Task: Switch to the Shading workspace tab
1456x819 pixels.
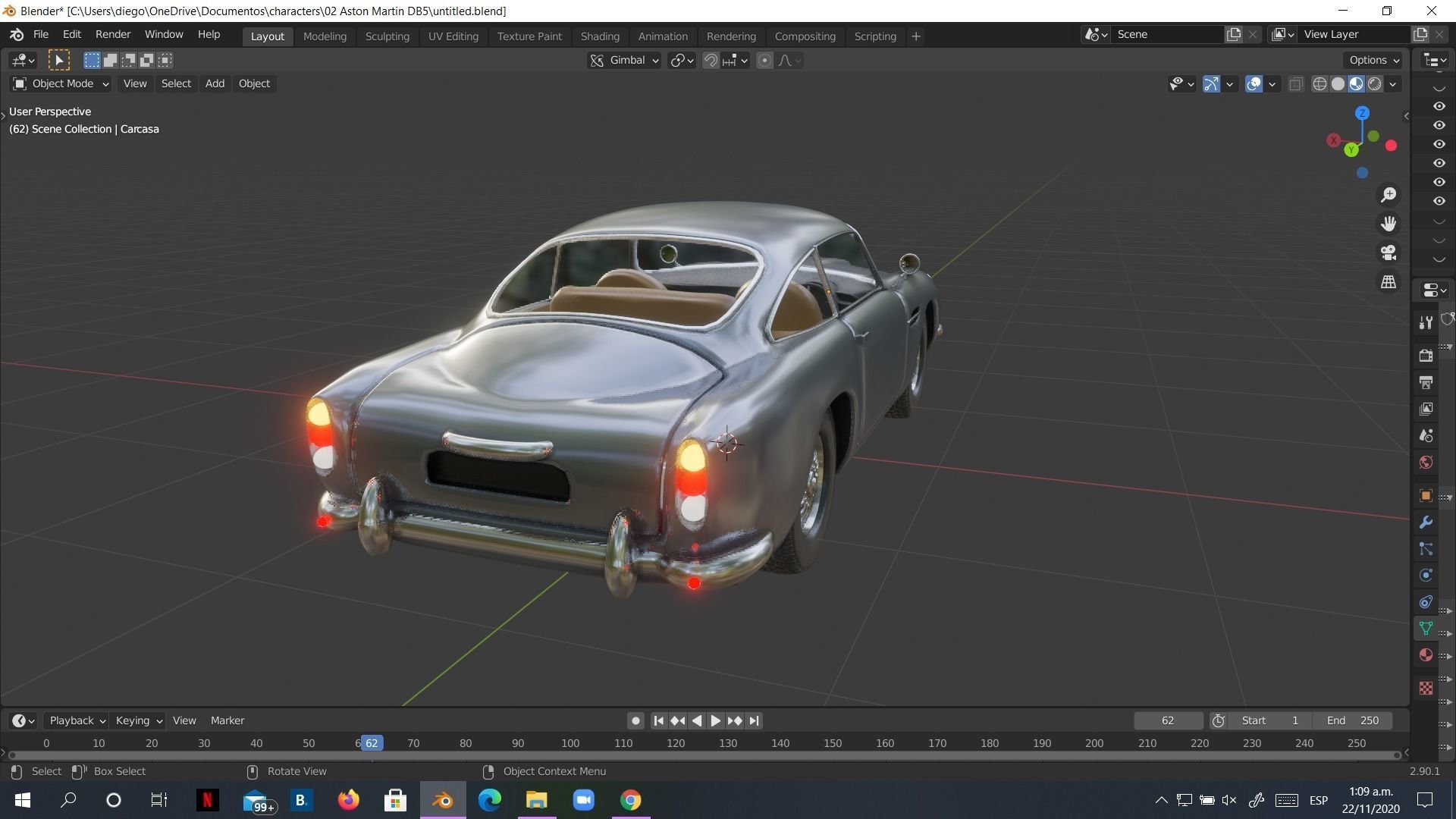Action: (600, 36)
